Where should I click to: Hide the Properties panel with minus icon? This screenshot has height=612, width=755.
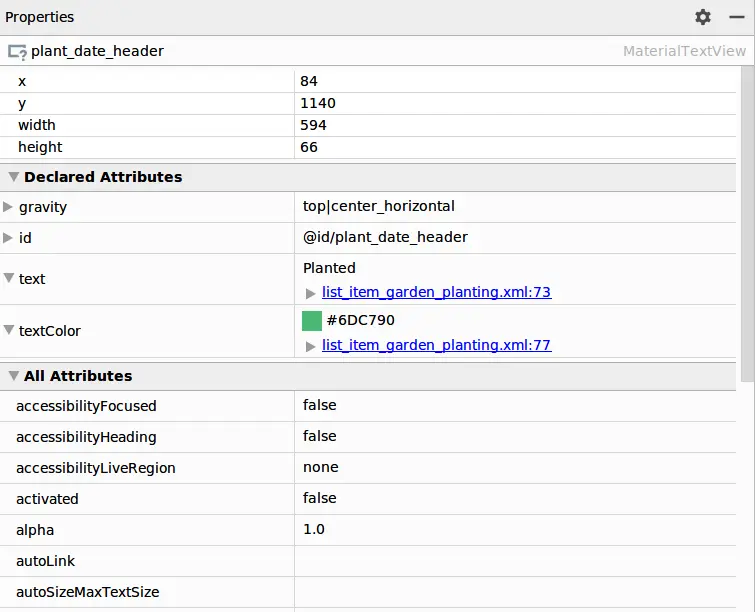pyautogui.click(x=737, y=17)
